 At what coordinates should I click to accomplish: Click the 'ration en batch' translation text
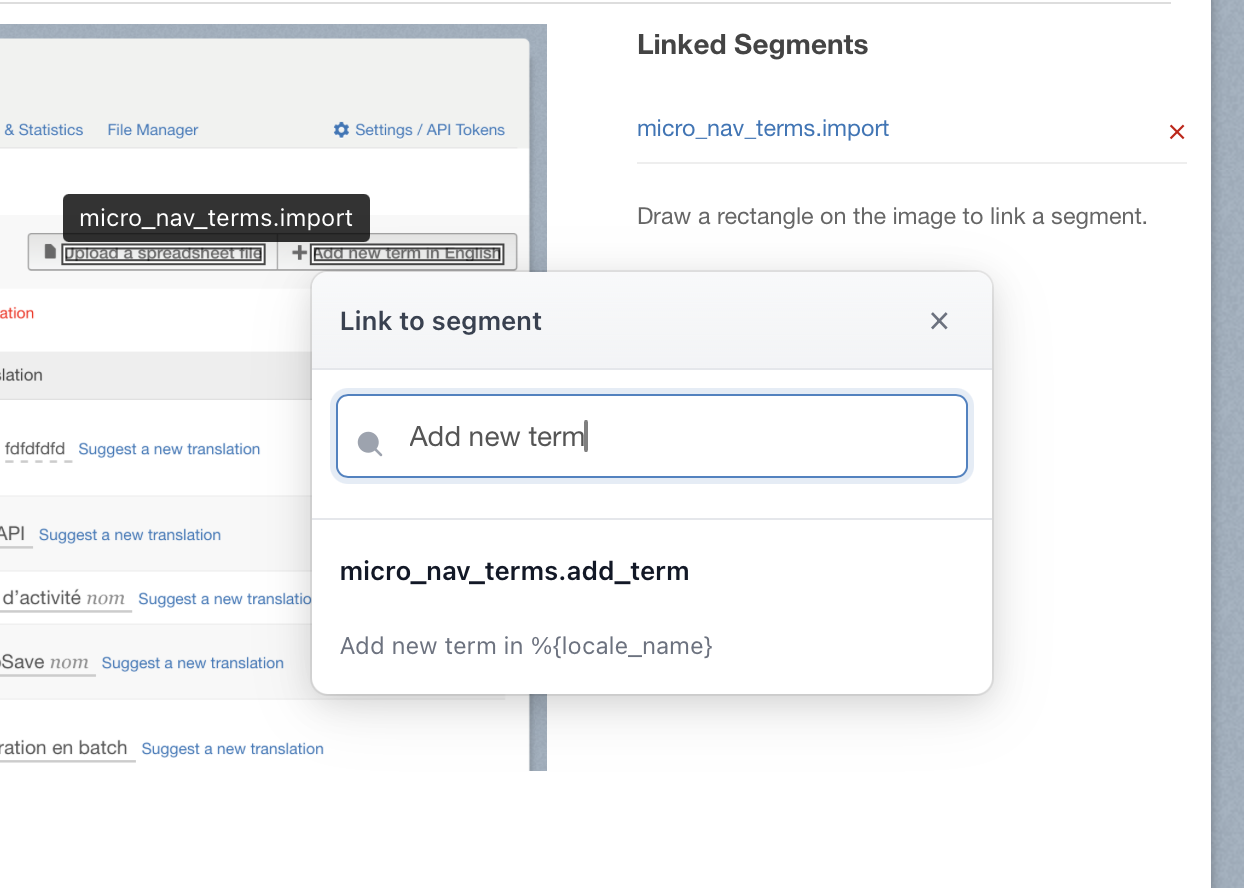[x=64, y=748]
